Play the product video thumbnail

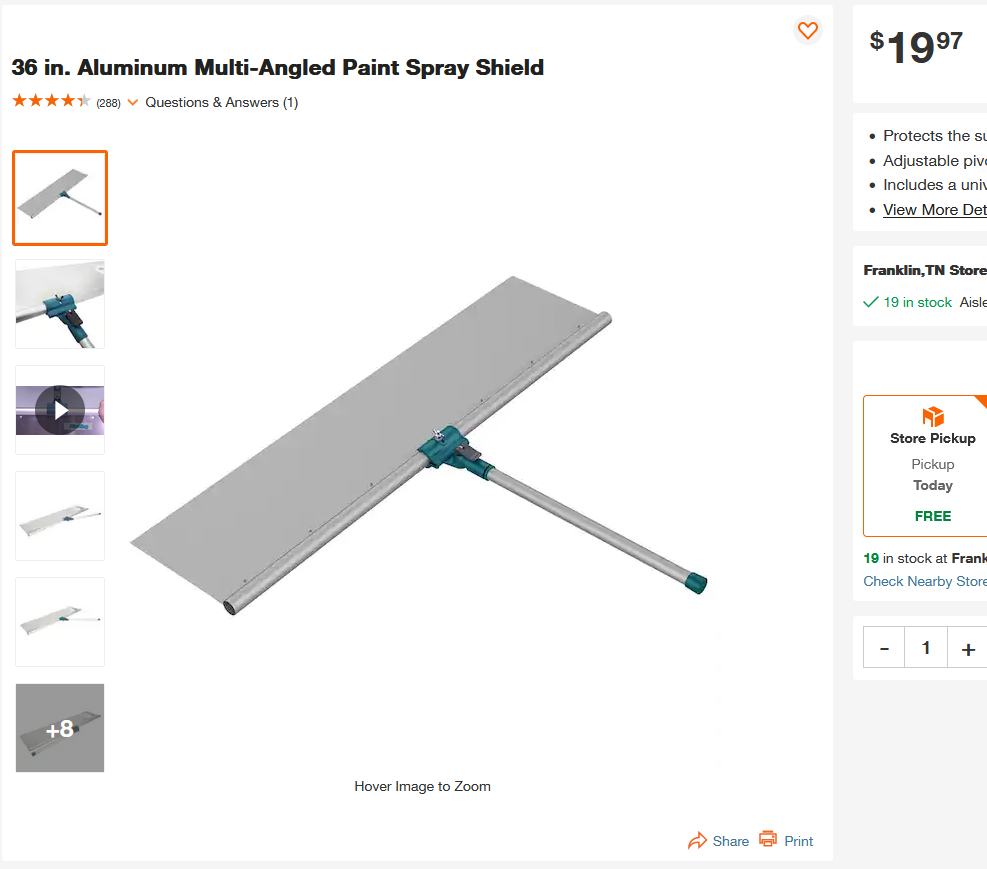(60, 410)
